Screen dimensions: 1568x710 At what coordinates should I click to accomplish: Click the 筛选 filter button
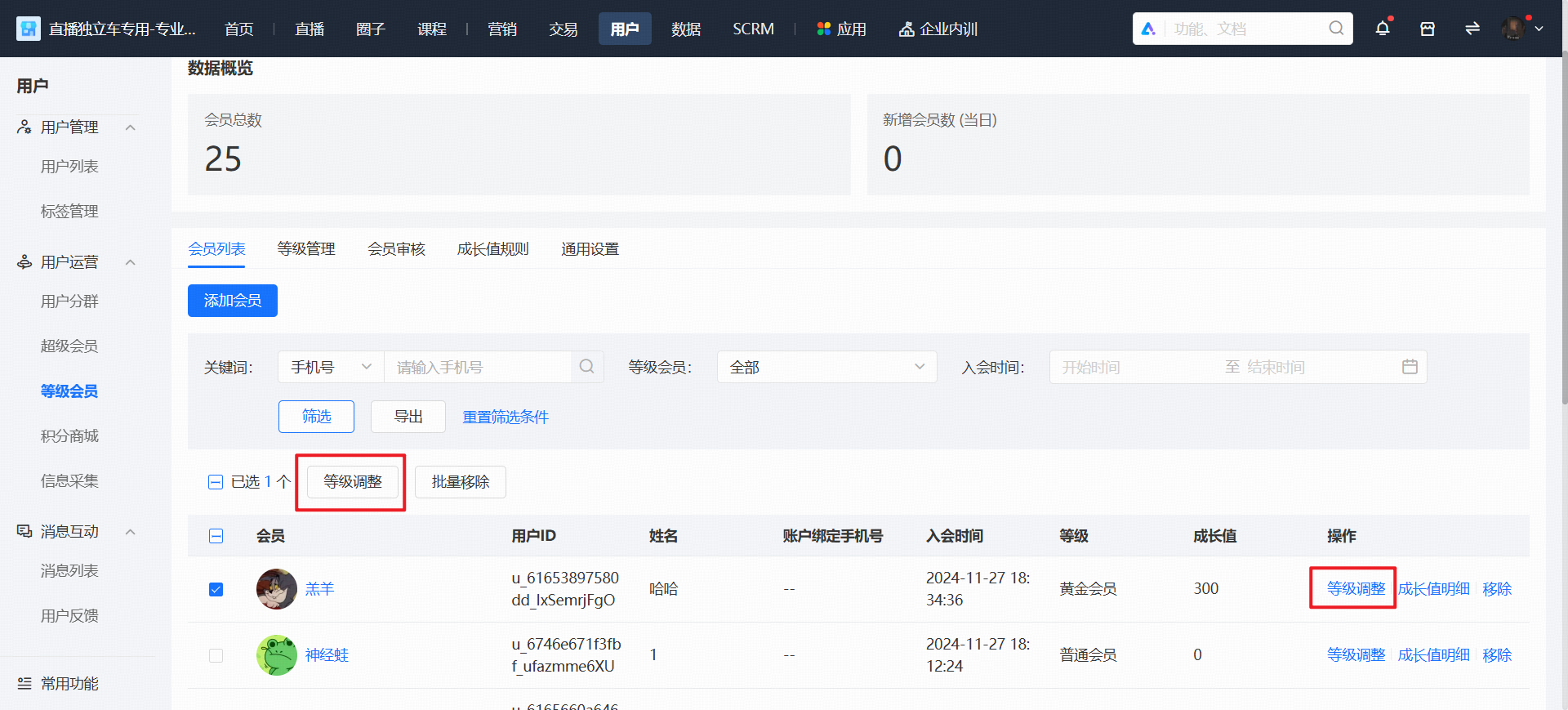[x=316, y=417]
